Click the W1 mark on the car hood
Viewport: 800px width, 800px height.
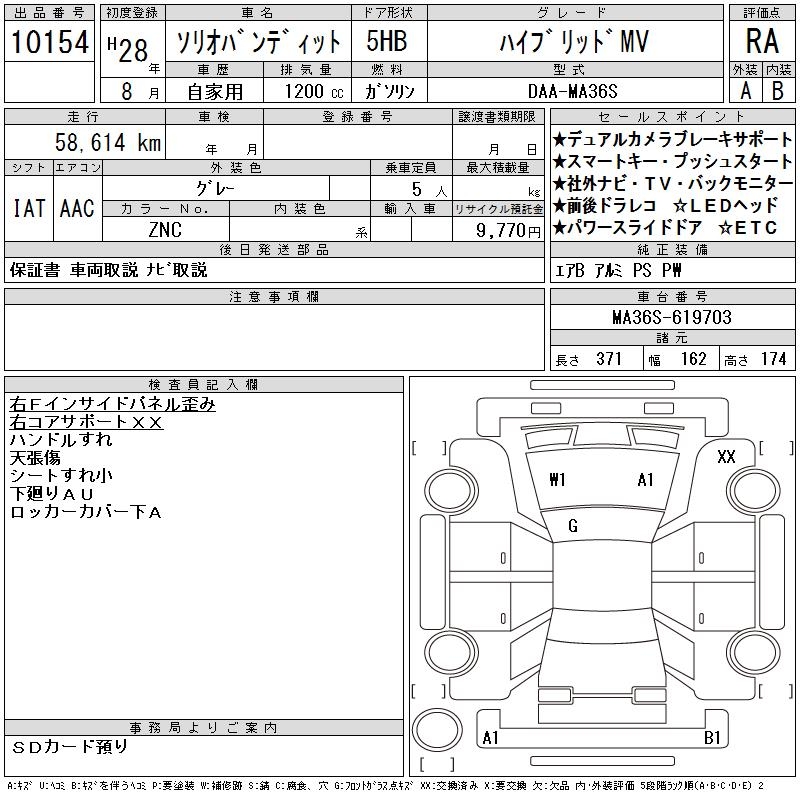click(557, 480)
